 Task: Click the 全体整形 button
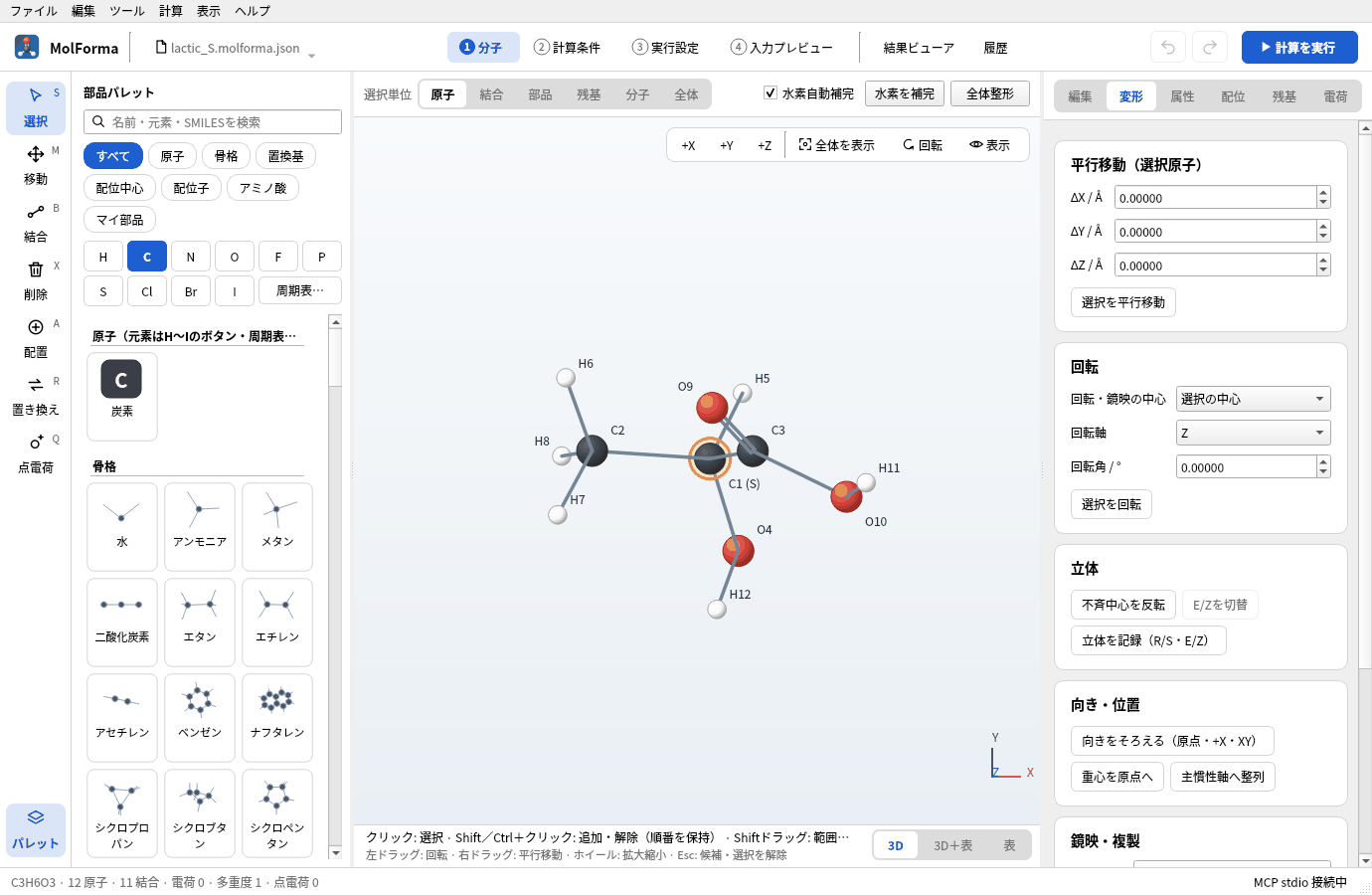(x=990, y=93)
